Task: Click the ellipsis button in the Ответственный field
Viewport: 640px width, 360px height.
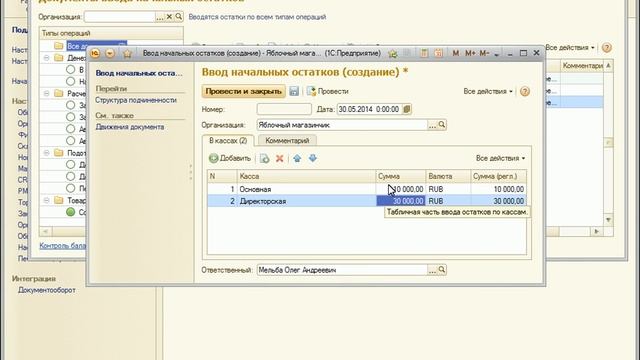Action: coord(432,270)
